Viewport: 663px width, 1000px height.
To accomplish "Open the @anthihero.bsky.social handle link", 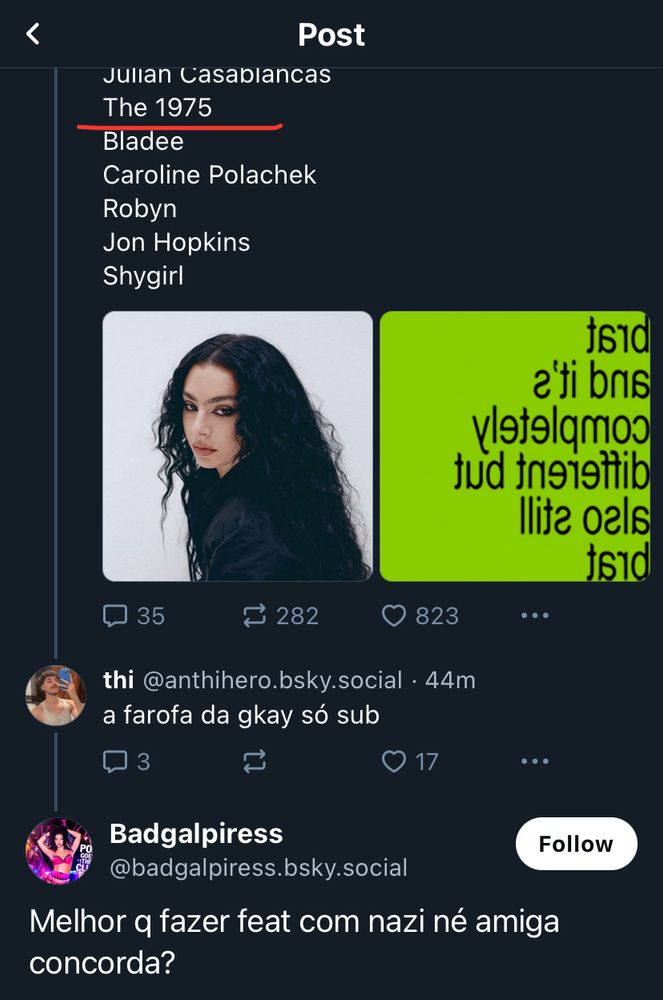I will tap(273, 681).
